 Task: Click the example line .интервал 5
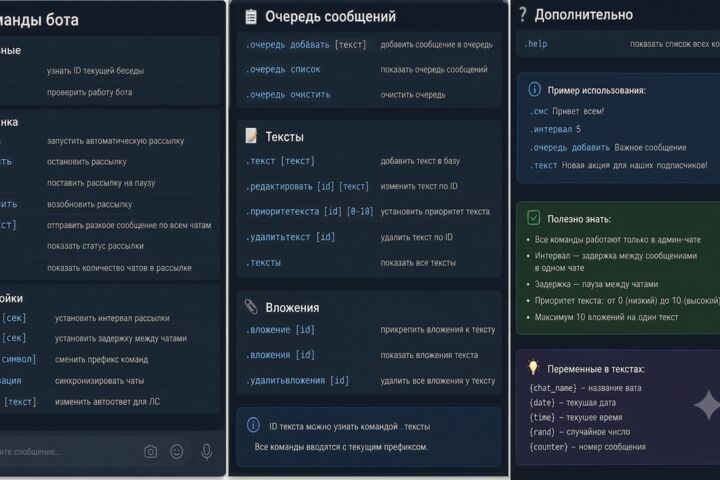[x=556, y=130]
